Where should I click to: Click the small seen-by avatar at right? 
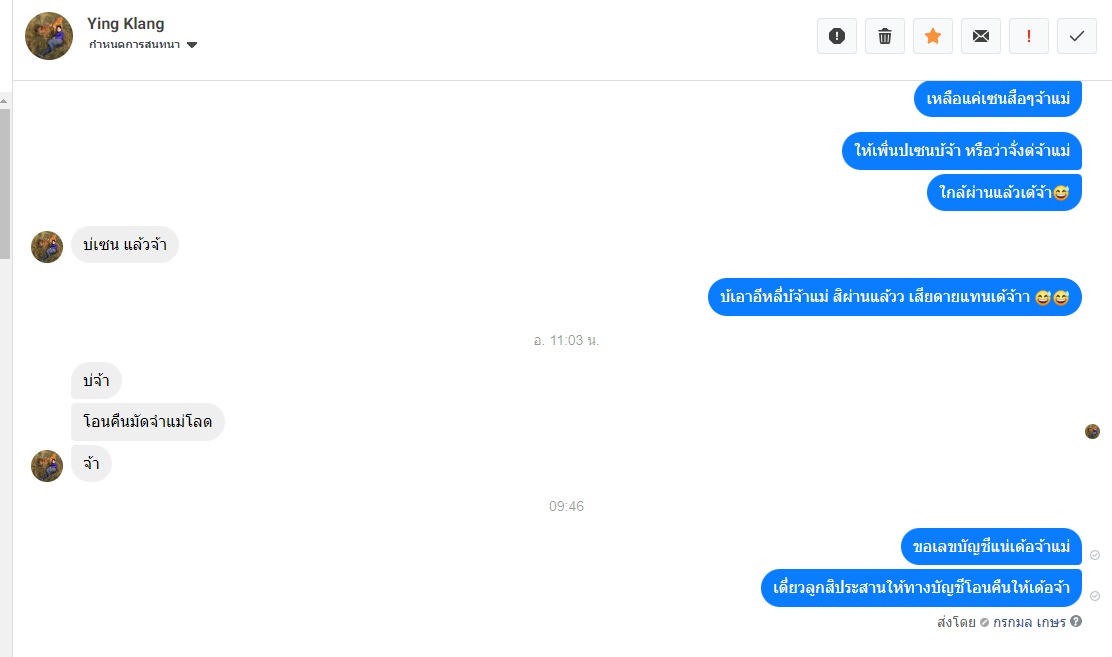(x=1092, y=431)
